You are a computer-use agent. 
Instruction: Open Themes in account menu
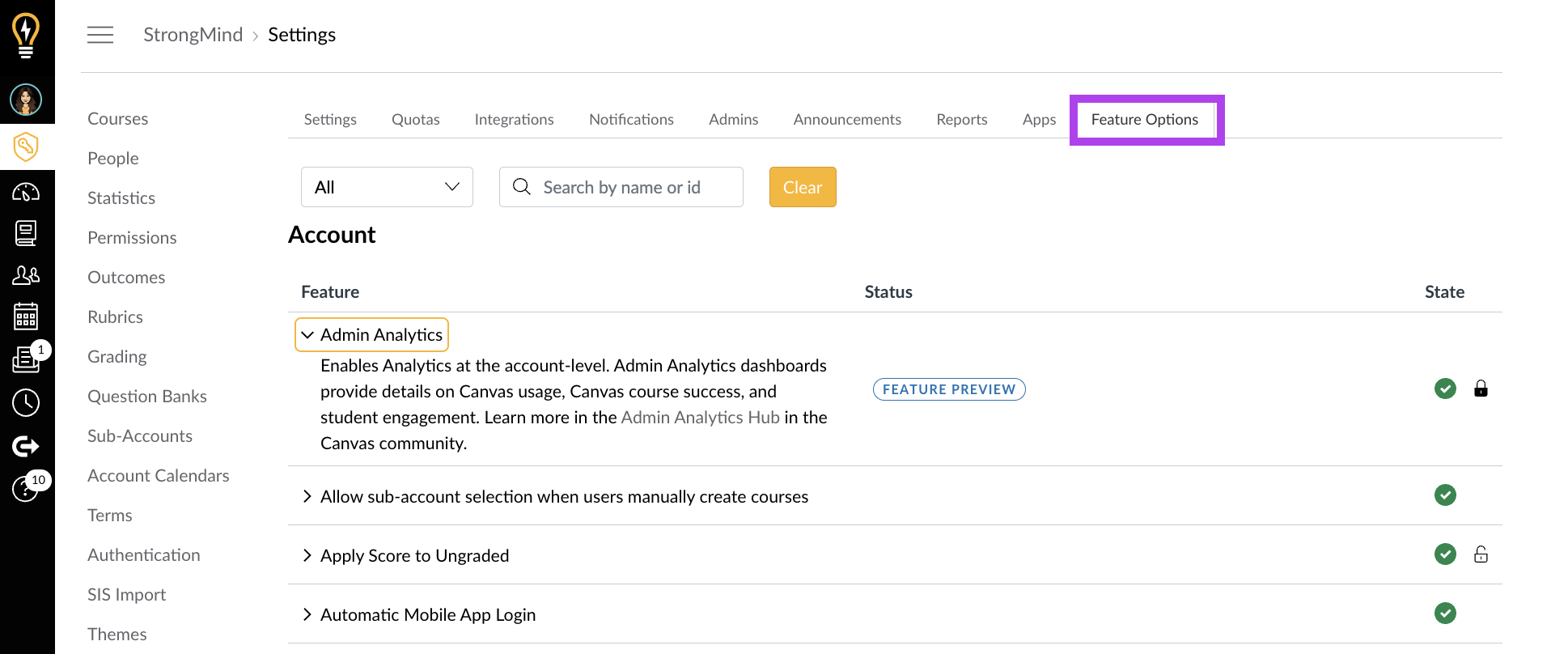pos(117,634)
